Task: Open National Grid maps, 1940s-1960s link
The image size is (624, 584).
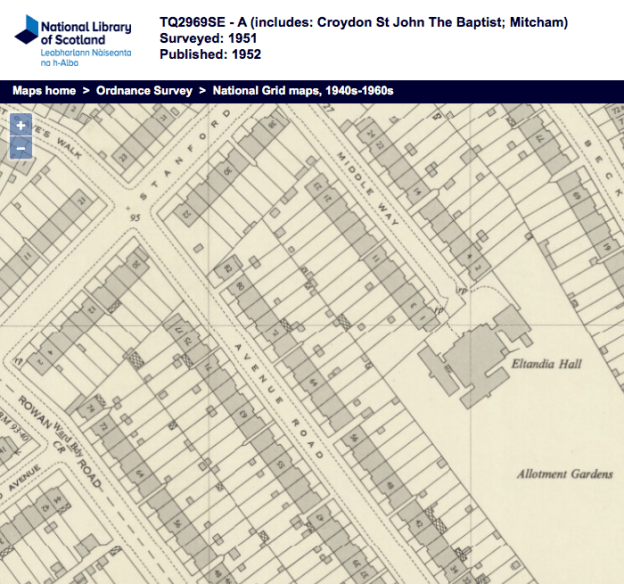Action: (303, 91)
